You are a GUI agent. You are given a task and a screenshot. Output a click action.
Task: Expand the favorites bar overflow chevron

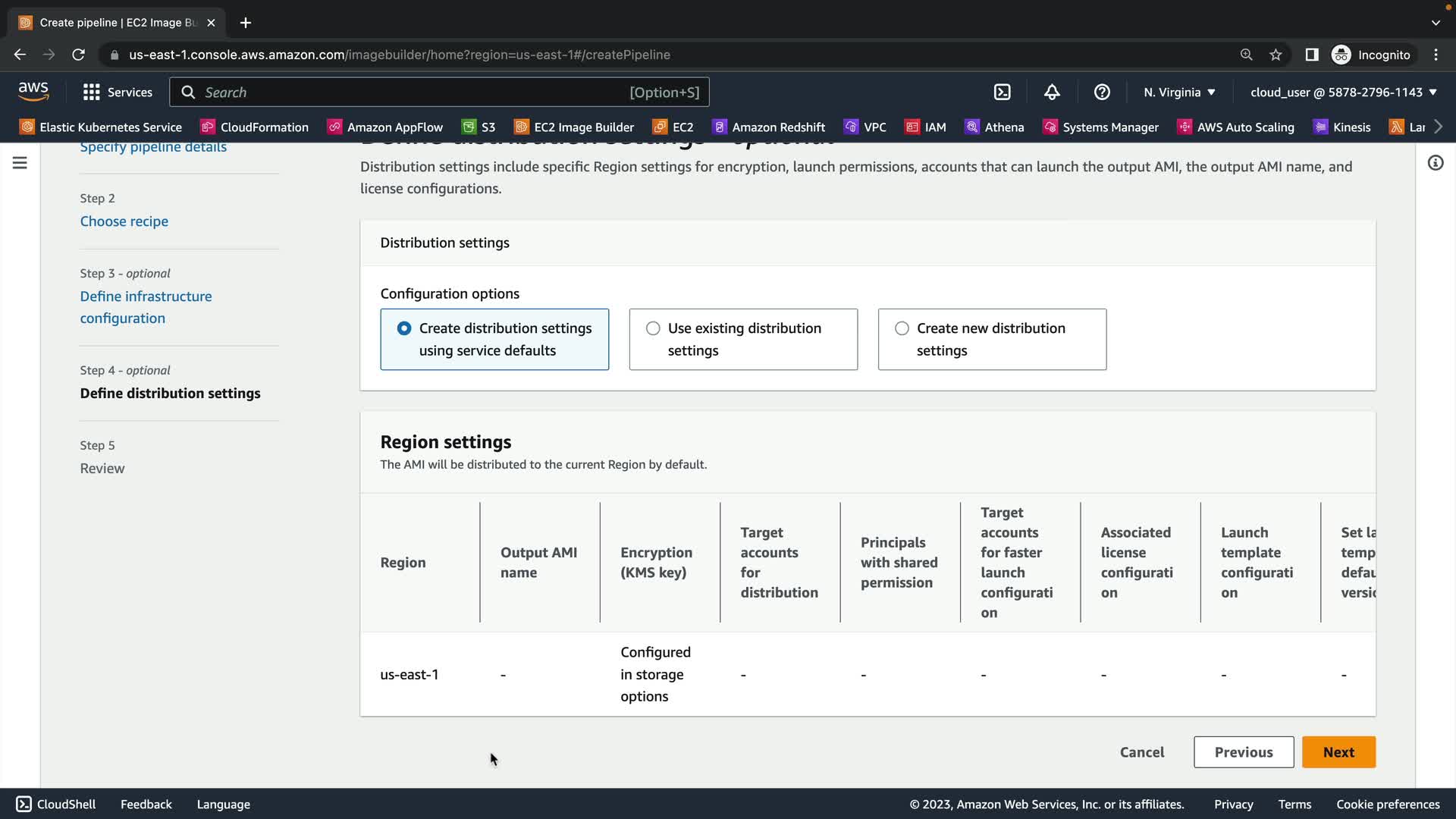point(1438,127)
